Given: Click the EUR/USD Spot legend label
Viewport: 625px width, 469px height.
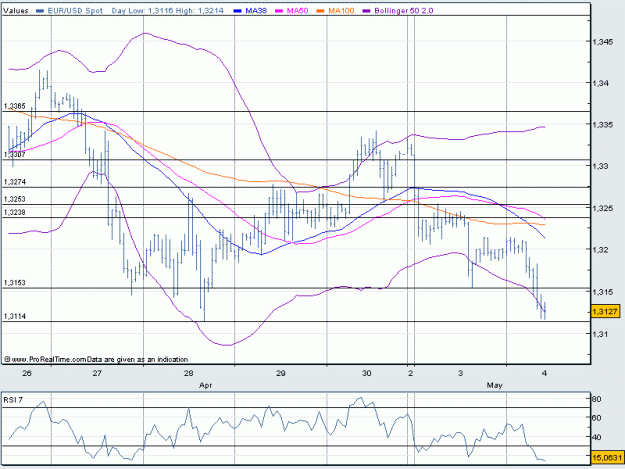Looking at the screenshot, I should (x=75, y=11).
